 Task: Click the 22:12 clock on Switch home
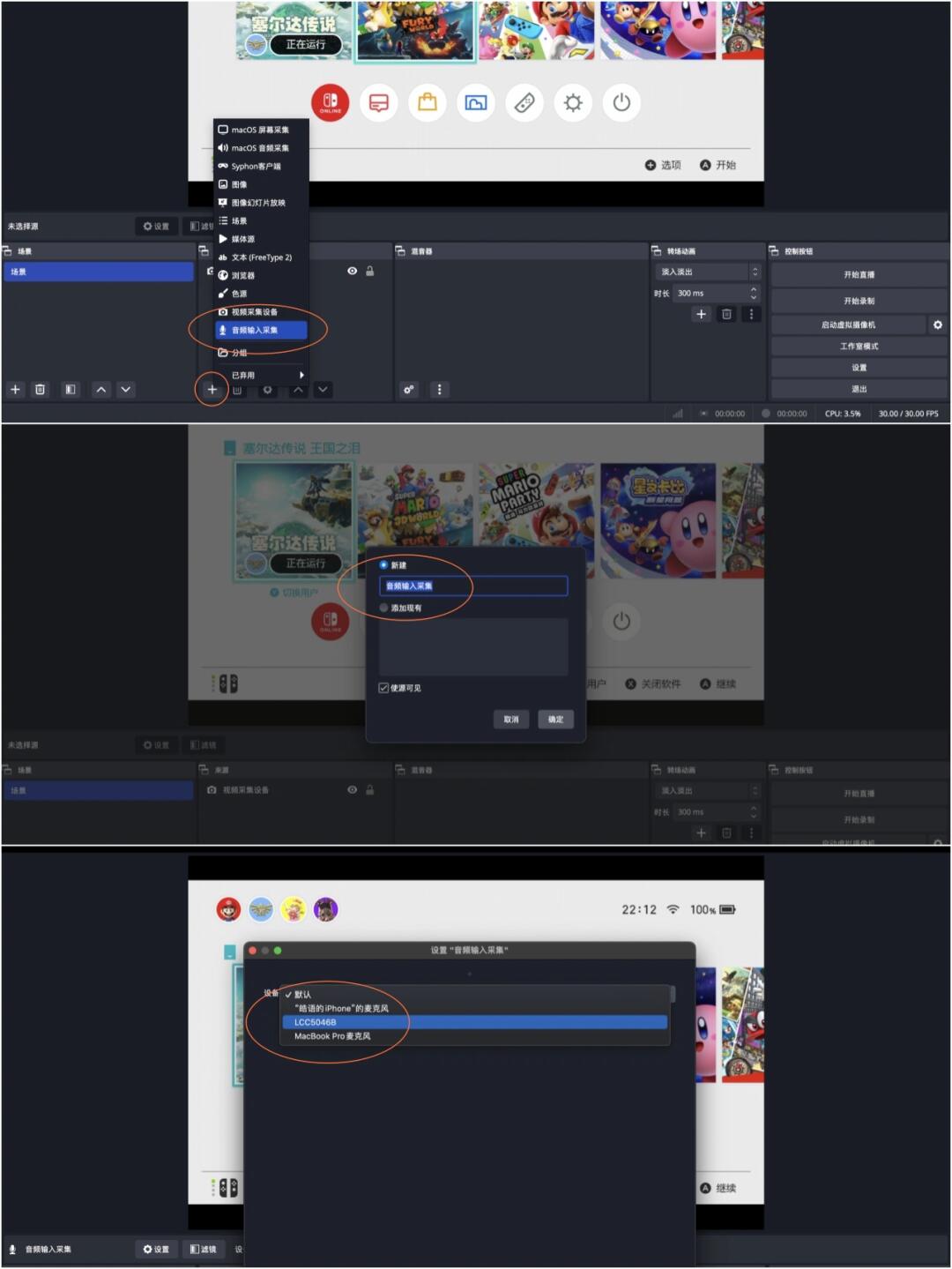[639, 909]
